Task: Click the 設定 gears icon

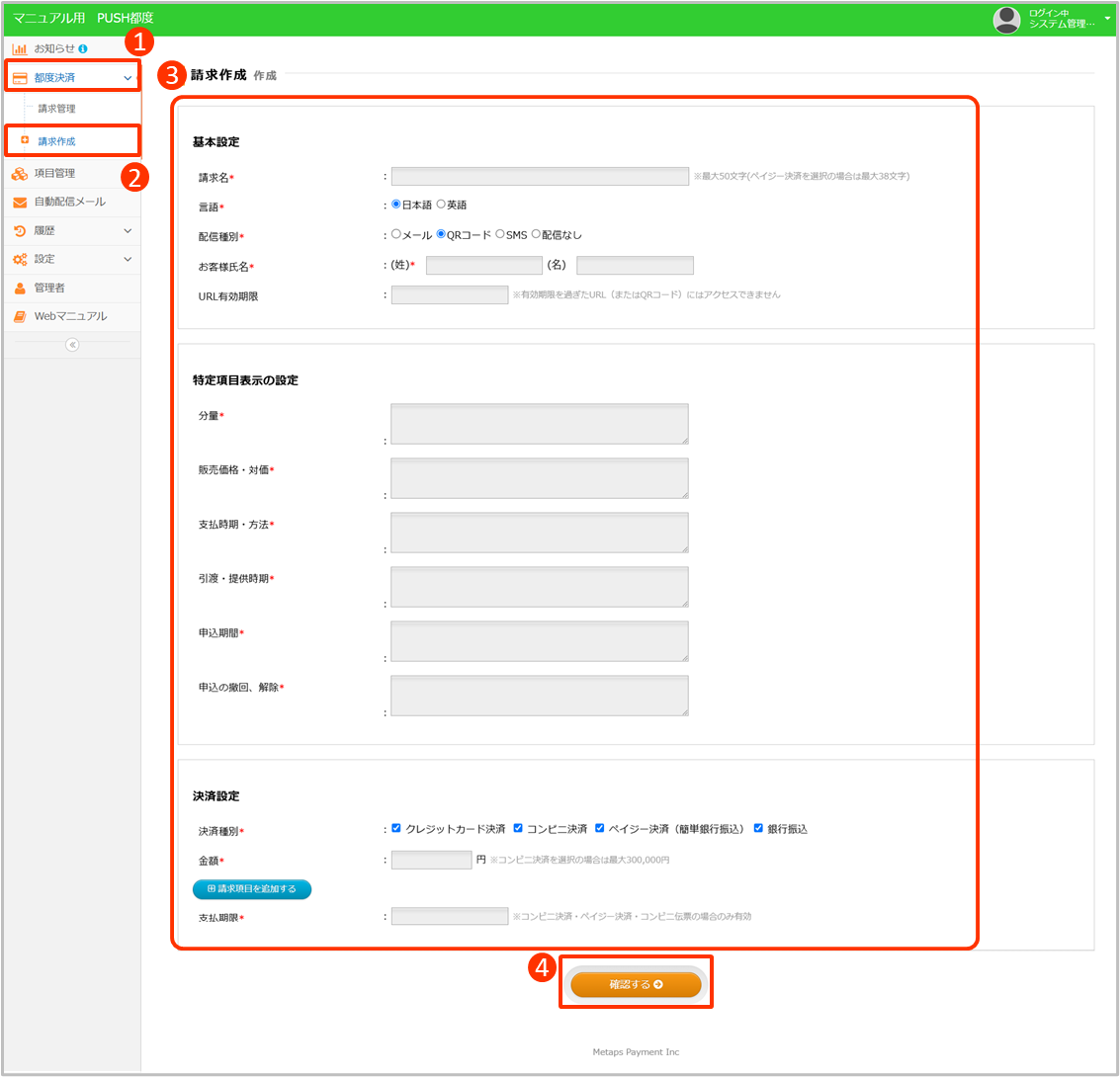Action: pos(20,259)
